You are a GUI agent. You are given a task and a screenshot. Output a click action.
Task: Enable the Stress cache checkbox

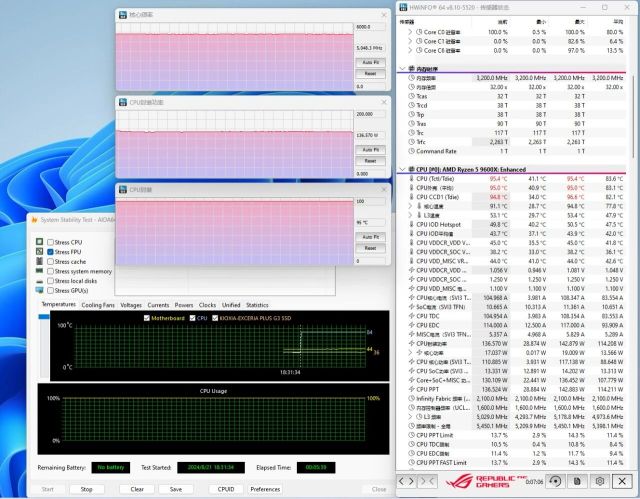tap(50, 262)
